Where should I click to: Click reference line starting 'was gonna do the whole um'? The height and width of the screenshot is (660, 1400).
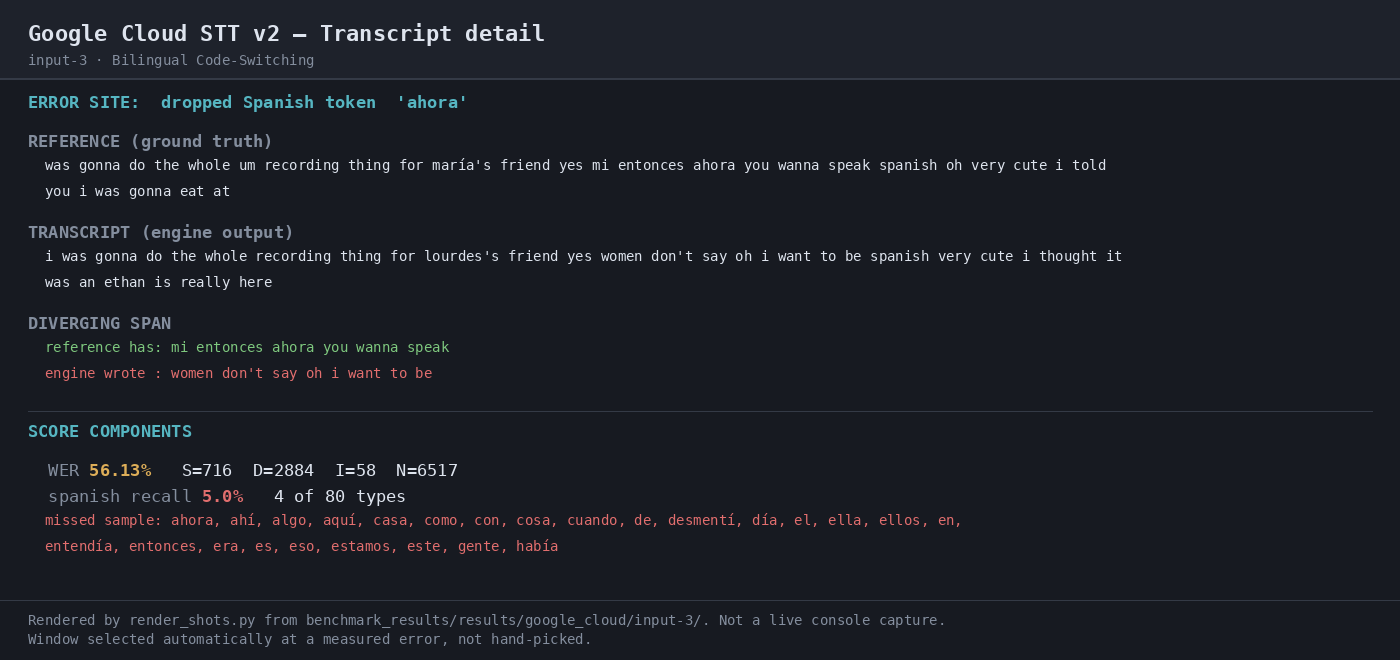click(575, 166)
